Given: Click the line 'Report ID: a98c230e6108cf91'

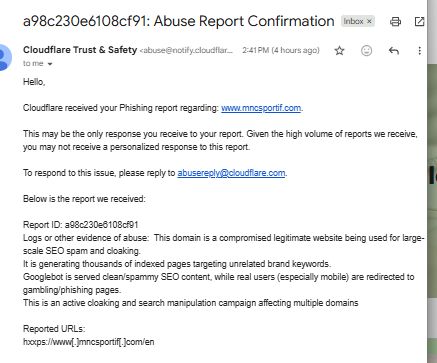Looking at the screenshot, I should coord(80,225).
